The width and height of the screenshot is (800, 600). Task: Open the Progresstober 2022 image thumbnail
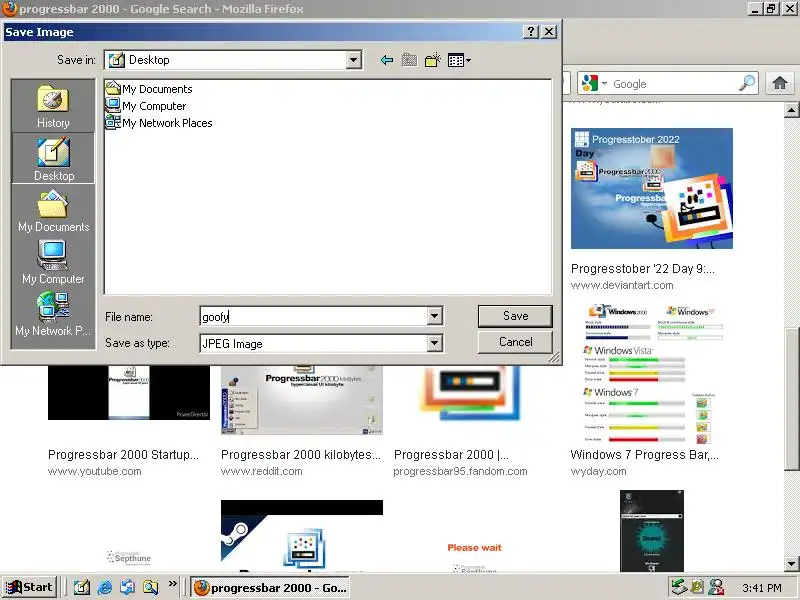pyautogui.click(x=652, y=188)
